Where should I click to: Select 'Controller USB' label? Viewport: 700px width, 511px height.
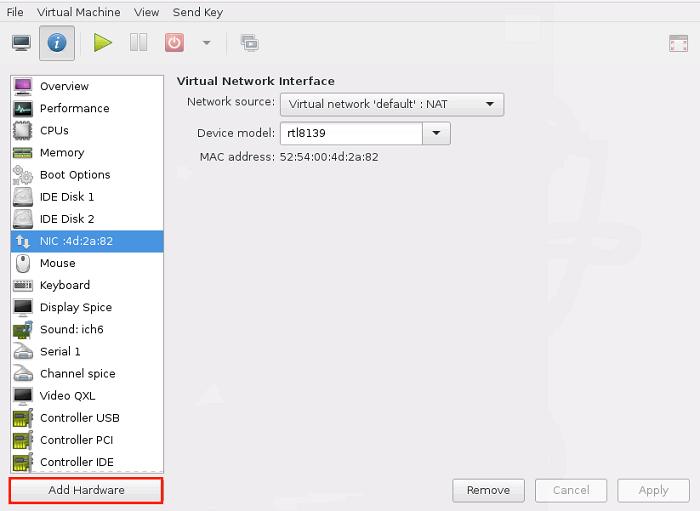(80, 418)
